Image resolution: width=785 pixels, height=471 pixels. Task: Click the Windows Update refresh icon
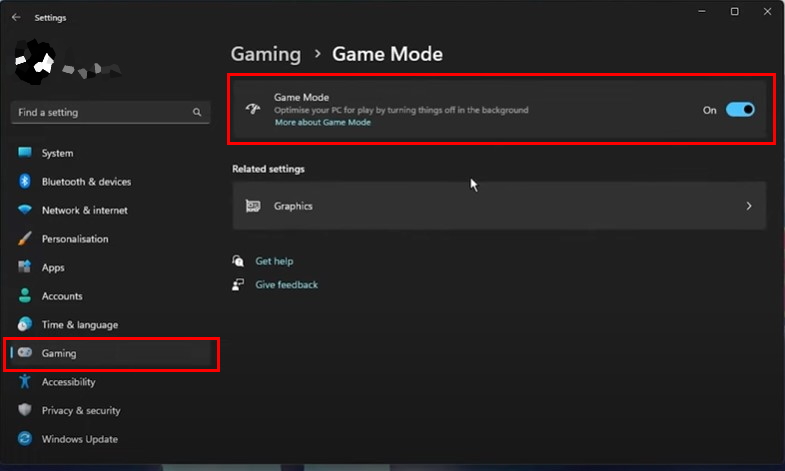[25, 438]
